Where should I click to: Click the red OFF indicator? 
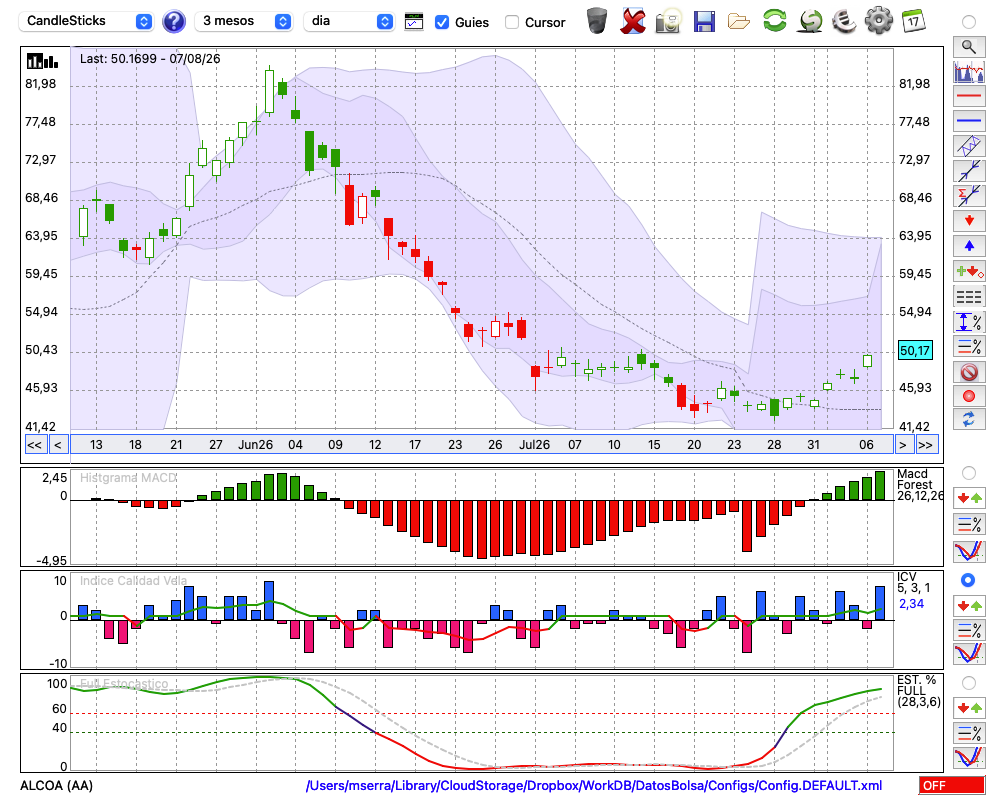952,785
